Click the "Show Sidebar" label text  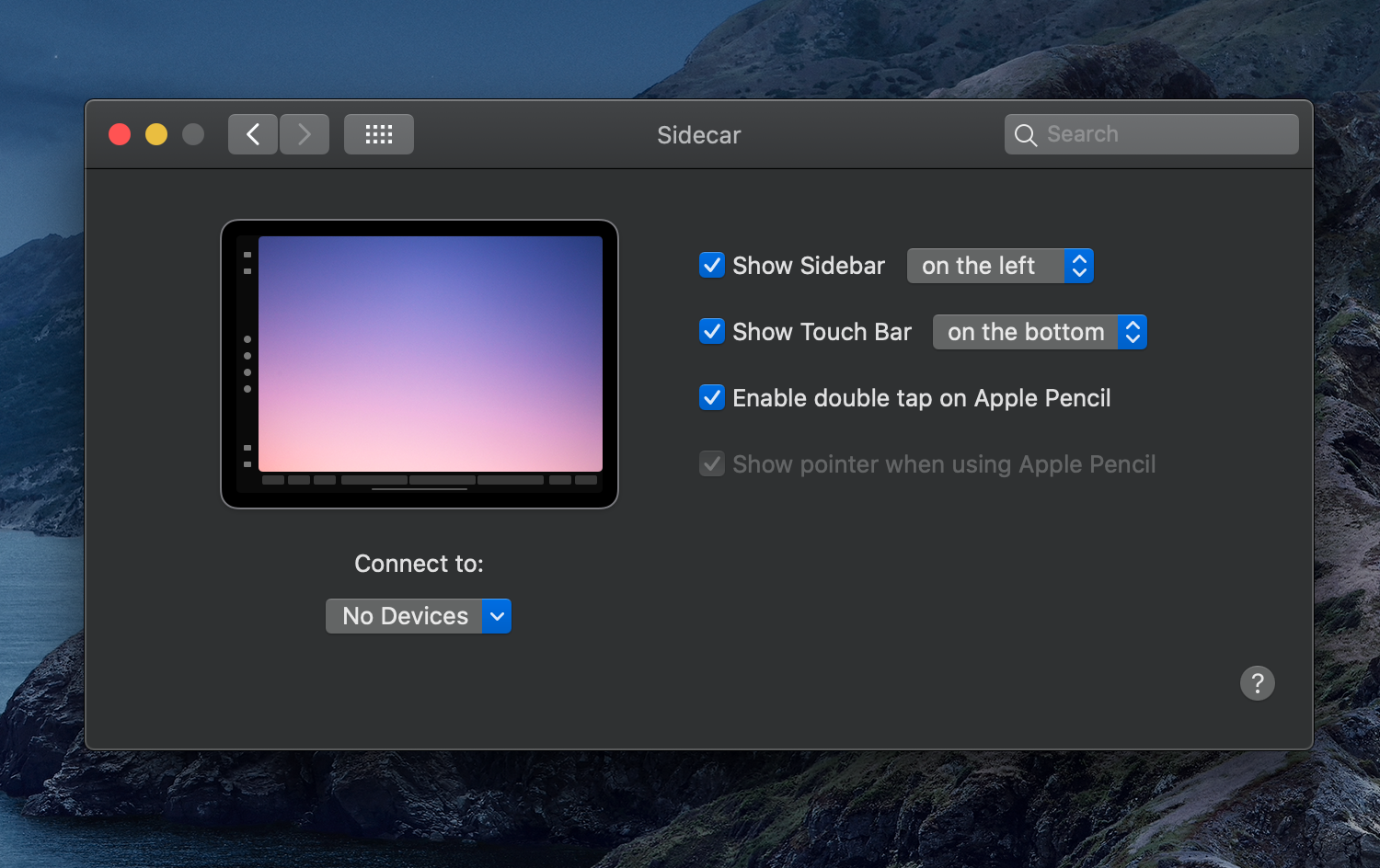click(809, 266)
